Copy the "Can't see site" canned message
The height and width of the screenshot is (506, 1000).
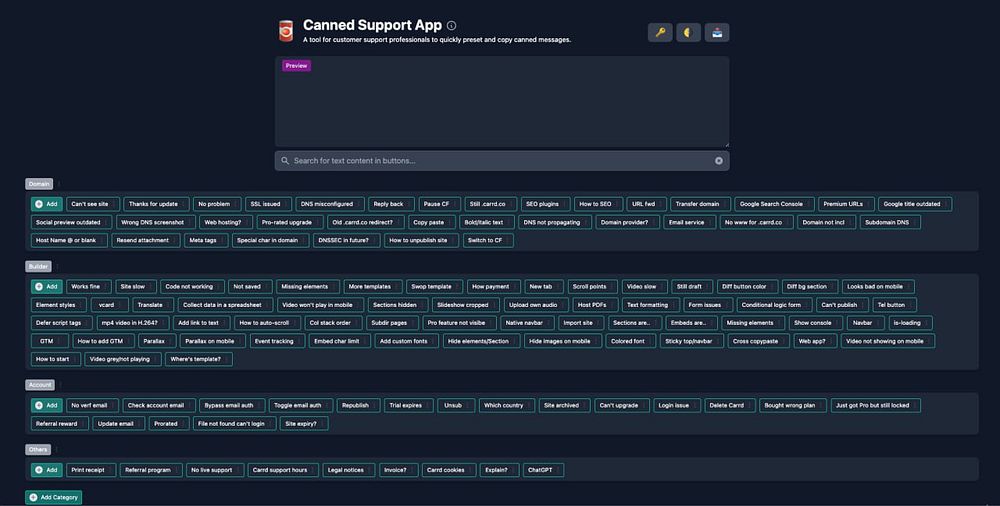pyautogui.click(x=93, y=204)
